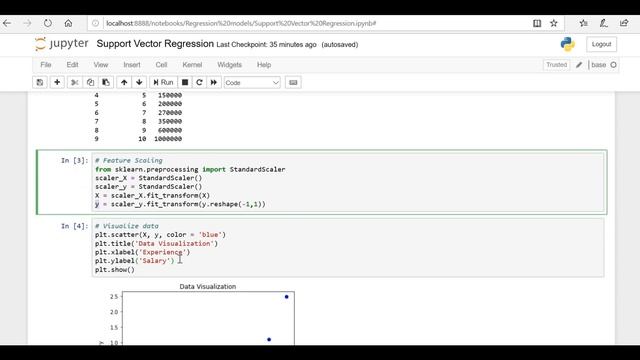This screenshot has height=360, width=640.
Task: Paste cells below icon
Action: click(x=106, y=82)
